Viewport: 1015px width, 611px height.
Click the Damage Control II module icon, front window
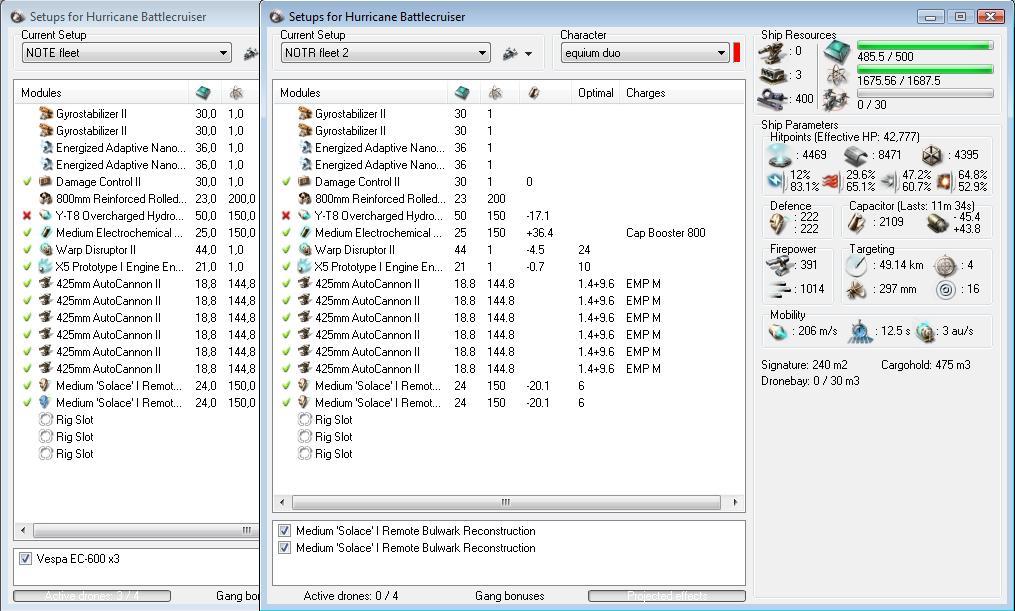[x=304, y=182]
